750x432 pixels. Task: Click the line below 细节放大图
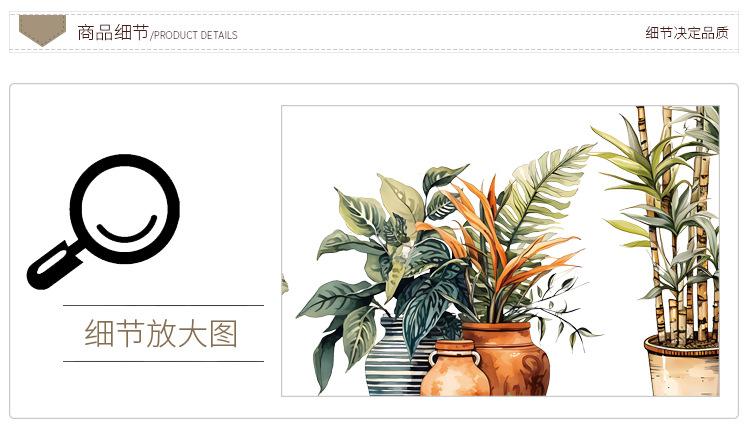pos(164,362)
